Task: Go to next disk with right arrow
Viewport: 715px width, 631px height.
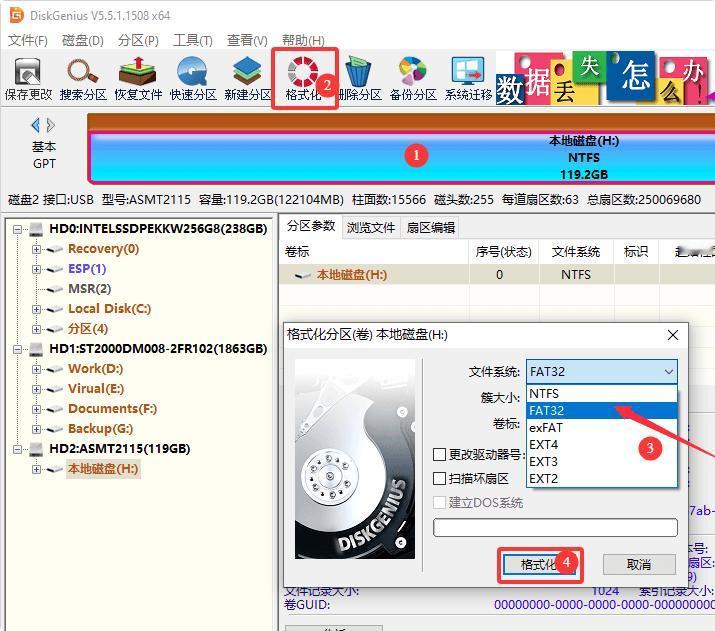Action: pyautogui.click(x=51, y=125)
